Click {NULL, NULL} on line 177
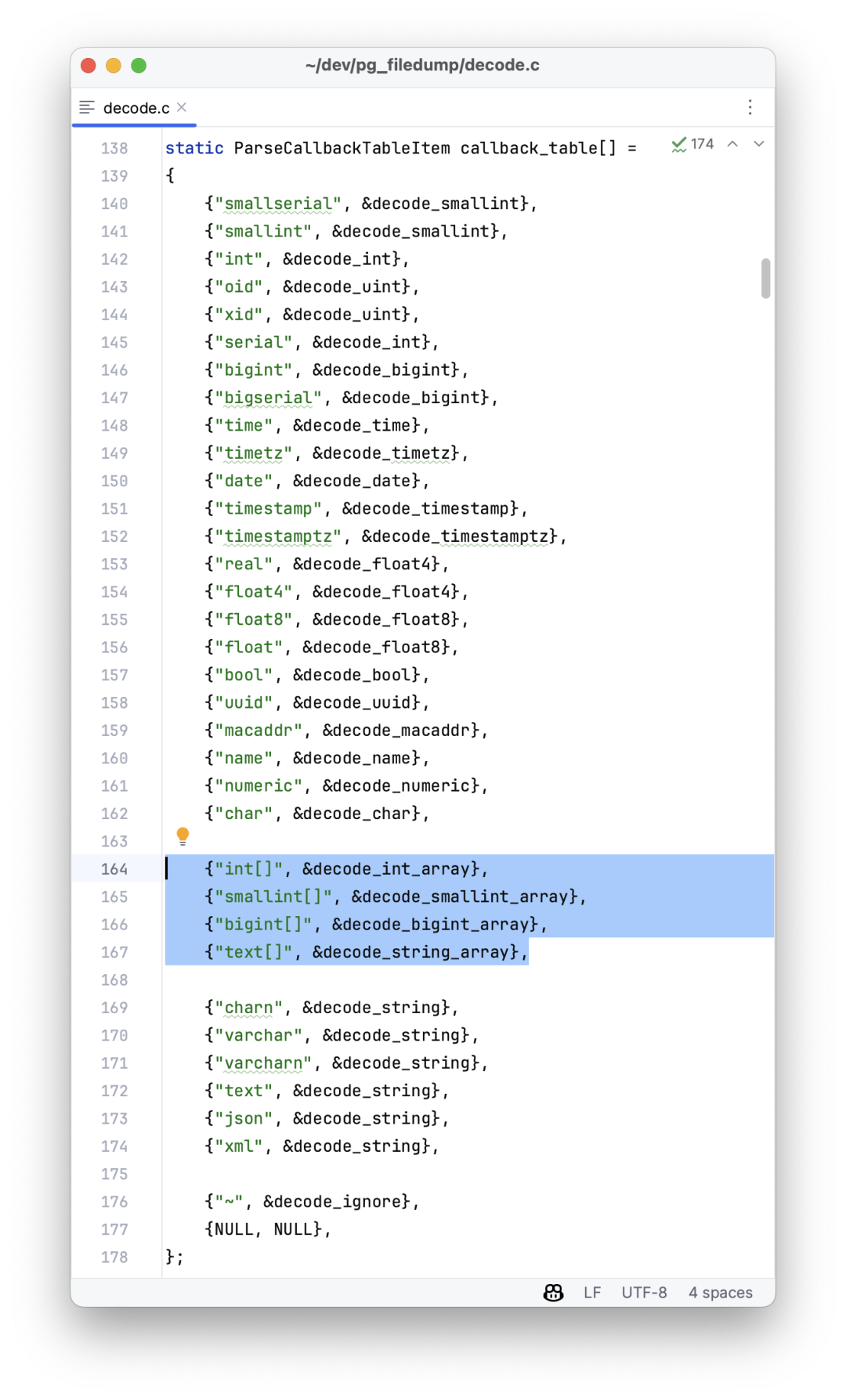 coord(264,1229)
